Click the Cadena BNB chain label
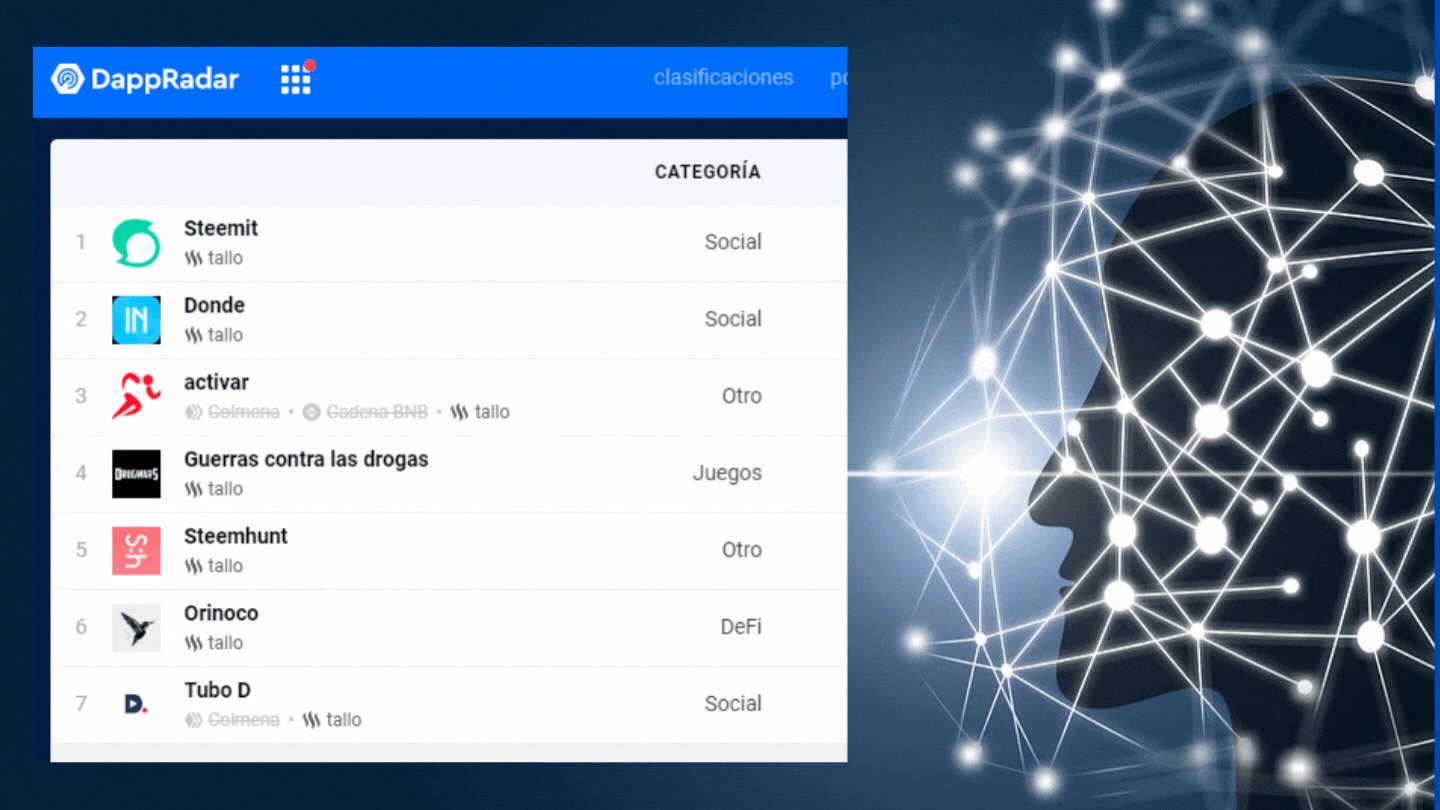Image resolution: width=1440 pixels, height=810 pixels. (x=377, y=412)
